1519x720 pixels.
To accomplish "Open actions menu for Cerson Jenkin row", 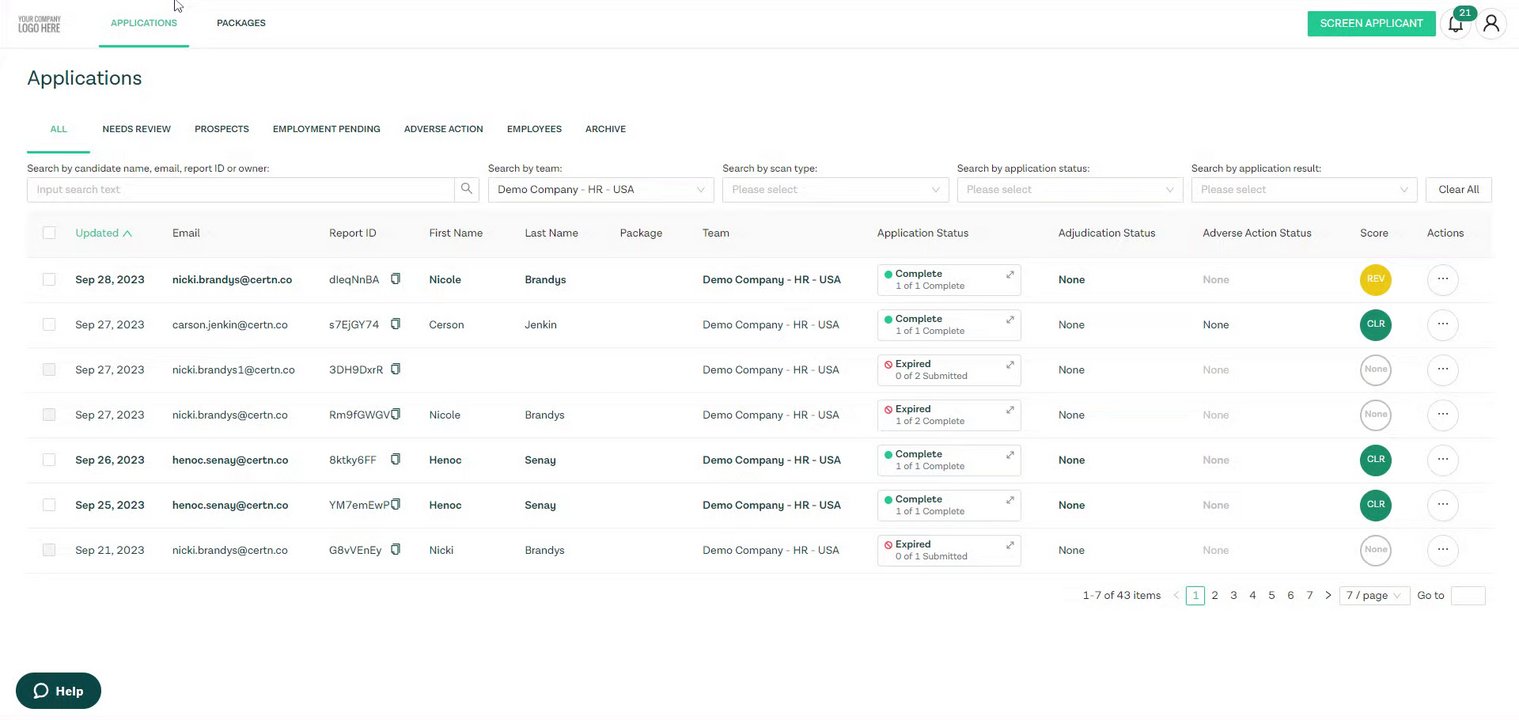I will pos(1442,324).
